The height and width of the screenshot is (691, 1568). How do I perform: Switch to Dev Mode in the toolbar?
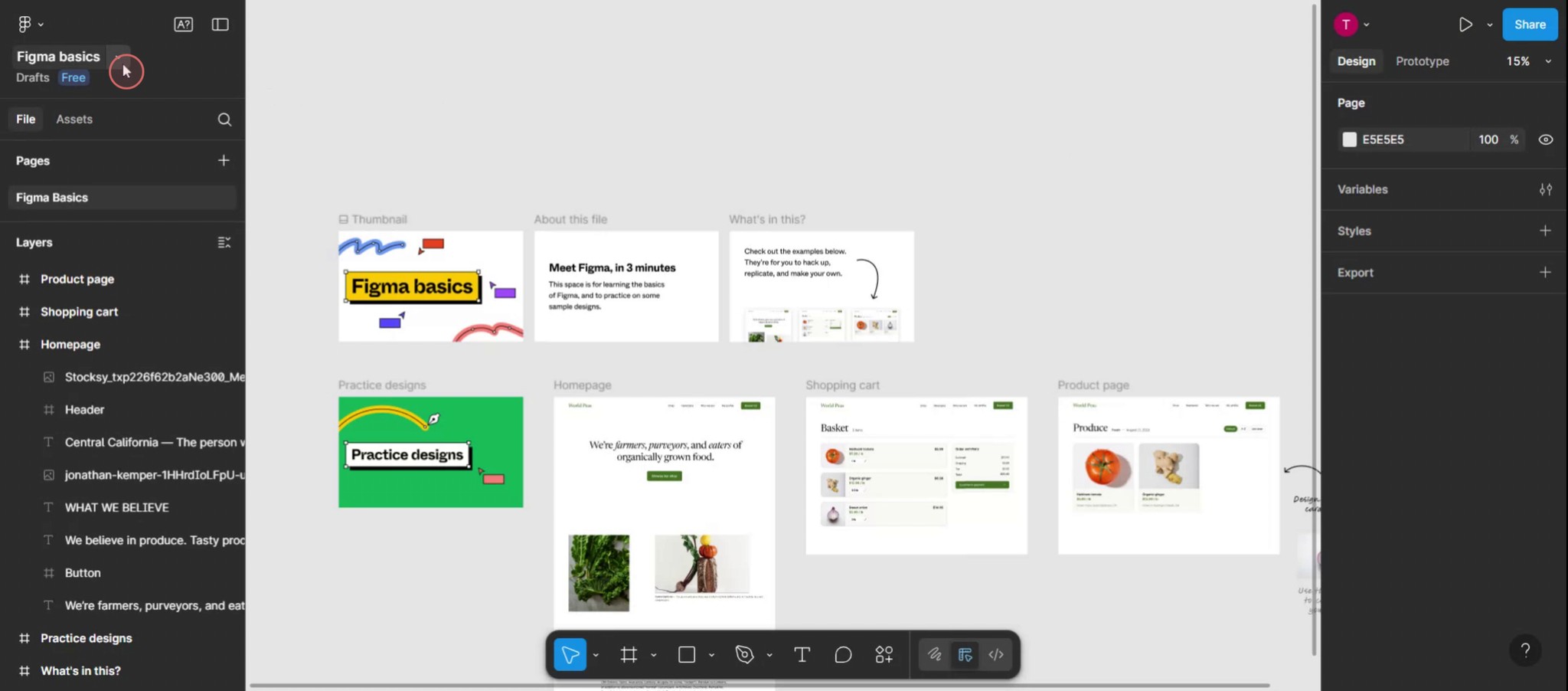point(995,654)
